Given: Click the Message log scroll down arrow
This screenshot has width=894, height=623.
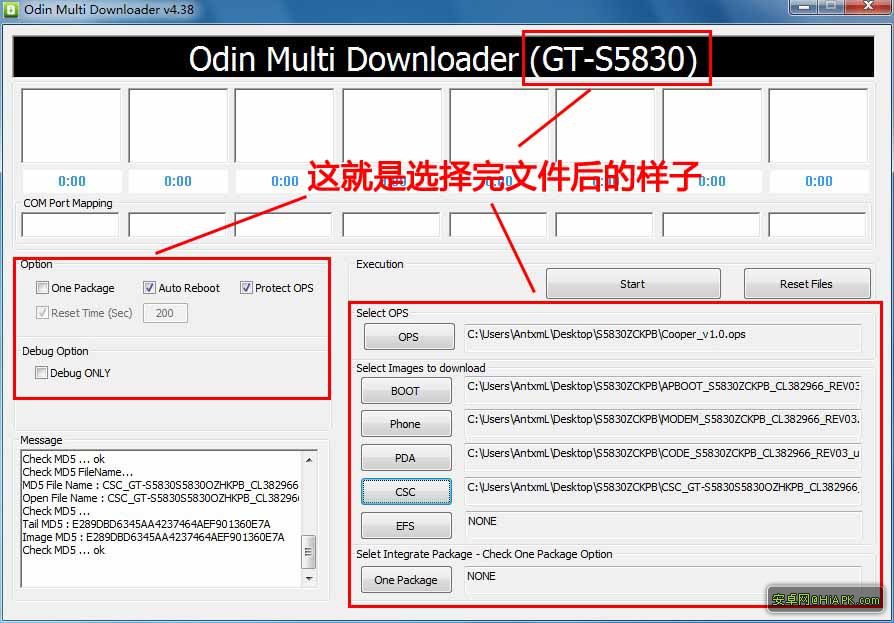Looking at the screenshot, I should (308, 579).
